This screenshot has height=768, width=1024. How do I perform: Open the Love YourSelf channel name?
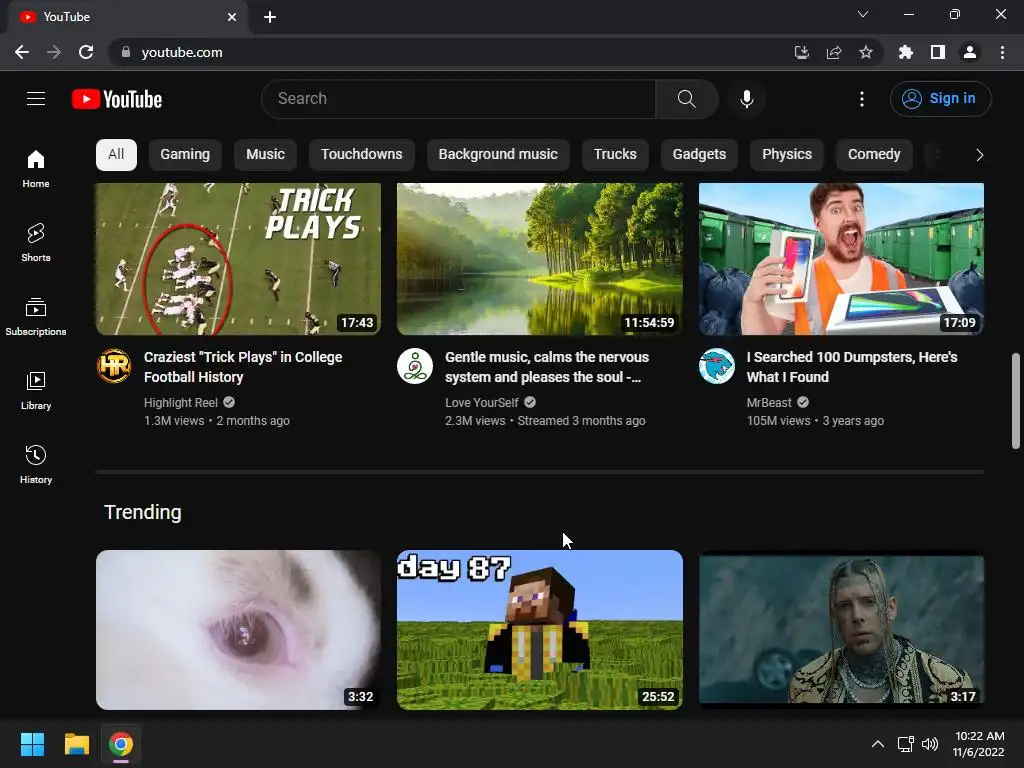(482, 403)
